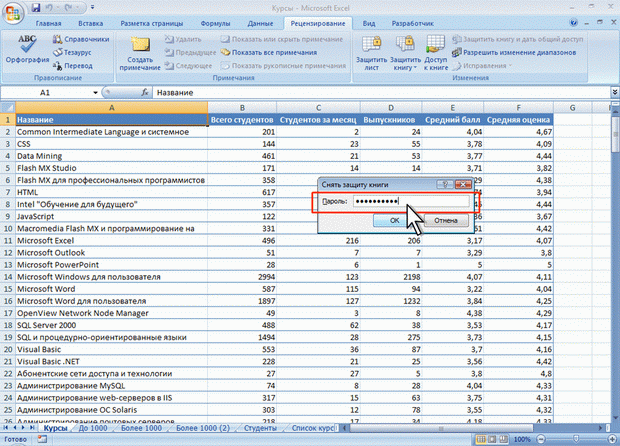Open the Перевод translation tool
Viewport: 620px width, 446px height.
click(x=73, y=66)
